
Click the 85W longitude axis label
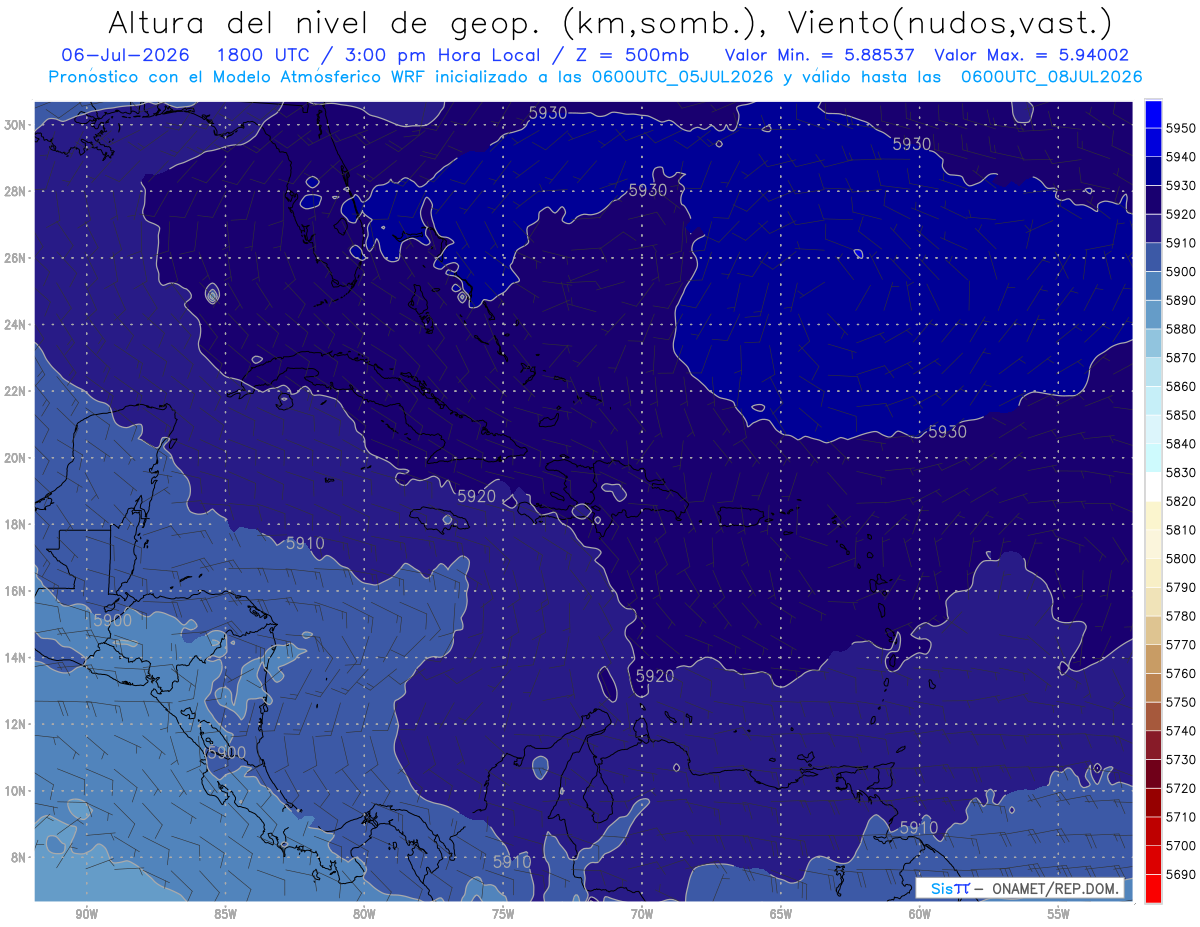pyautogui.click(x=225, y=914)
